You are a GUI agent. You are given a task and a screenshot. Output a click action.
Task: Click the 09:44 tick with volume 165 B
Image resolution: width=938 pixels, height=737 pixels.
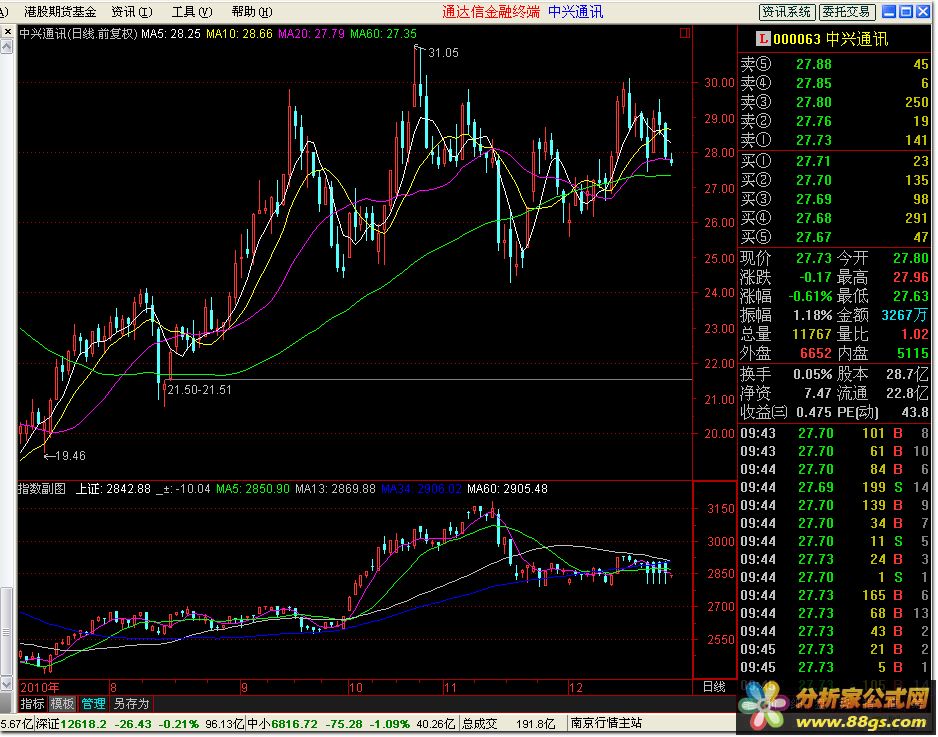coord(834,596)
